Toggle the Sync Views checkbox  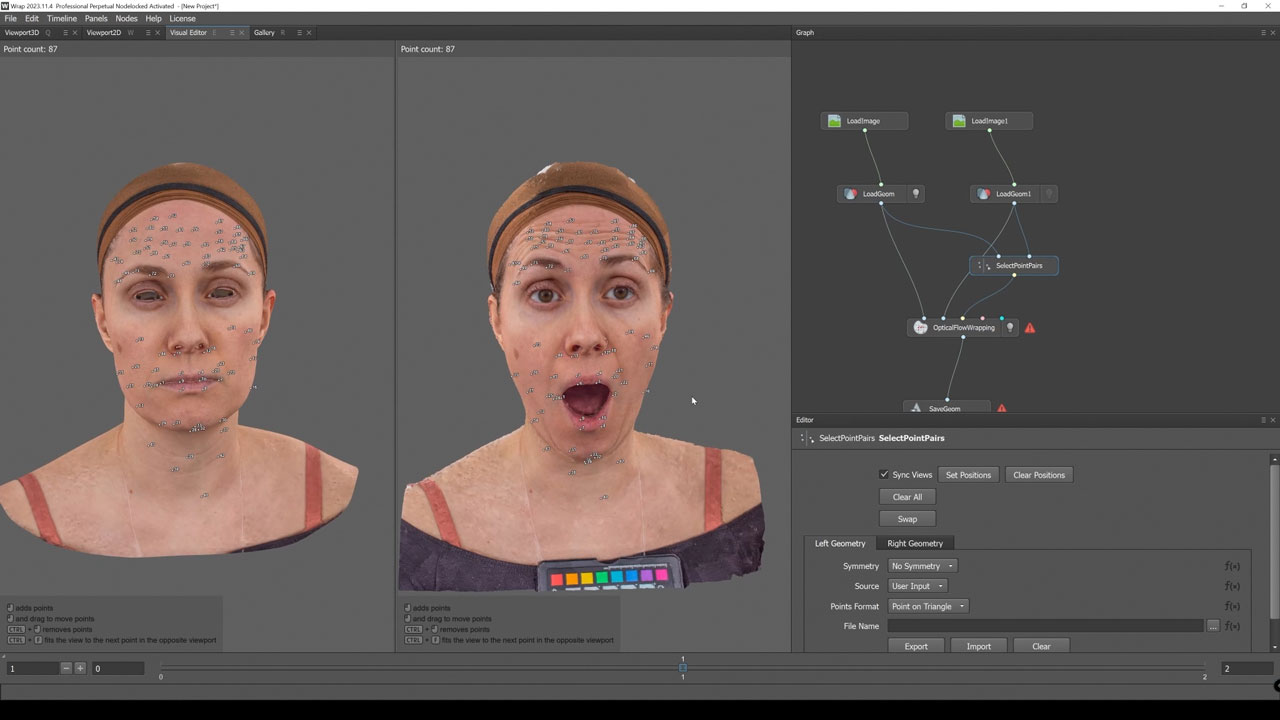pyautogui.click(x=884, y=475)
